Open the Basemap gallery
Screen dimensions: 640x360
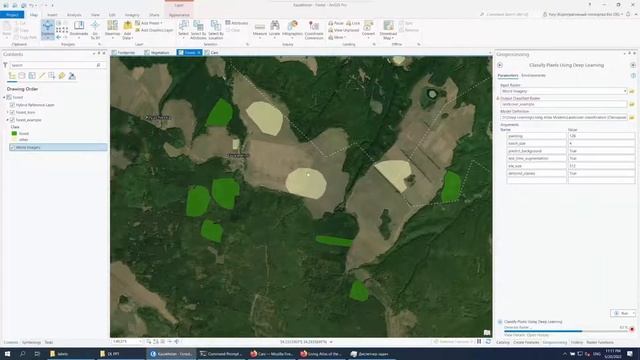112,29
